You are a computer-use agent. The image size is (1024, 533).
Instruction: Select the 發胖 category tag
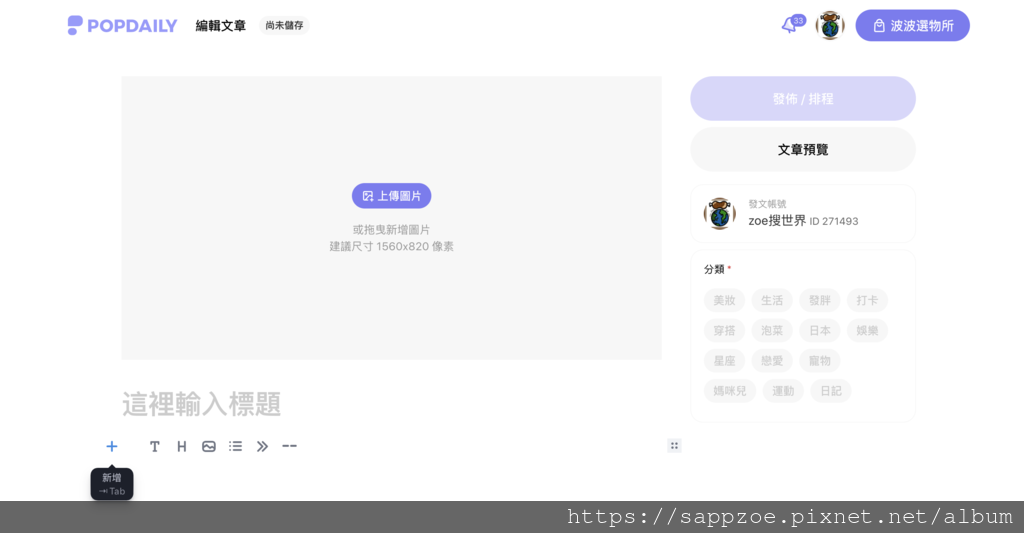coord(820,300)
